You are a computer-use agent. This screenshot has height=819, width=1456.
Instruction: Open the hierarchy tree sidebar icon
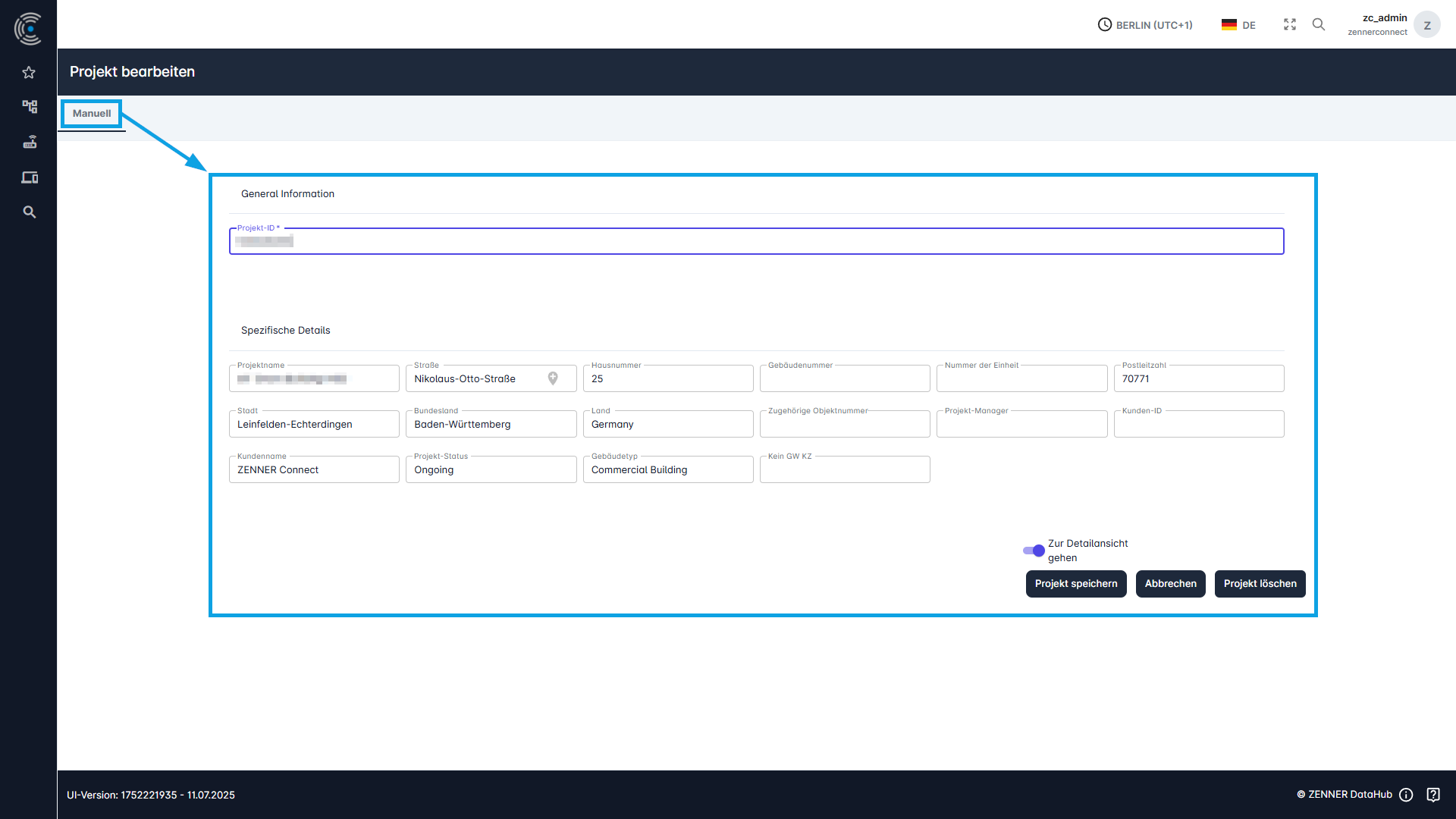30,107
